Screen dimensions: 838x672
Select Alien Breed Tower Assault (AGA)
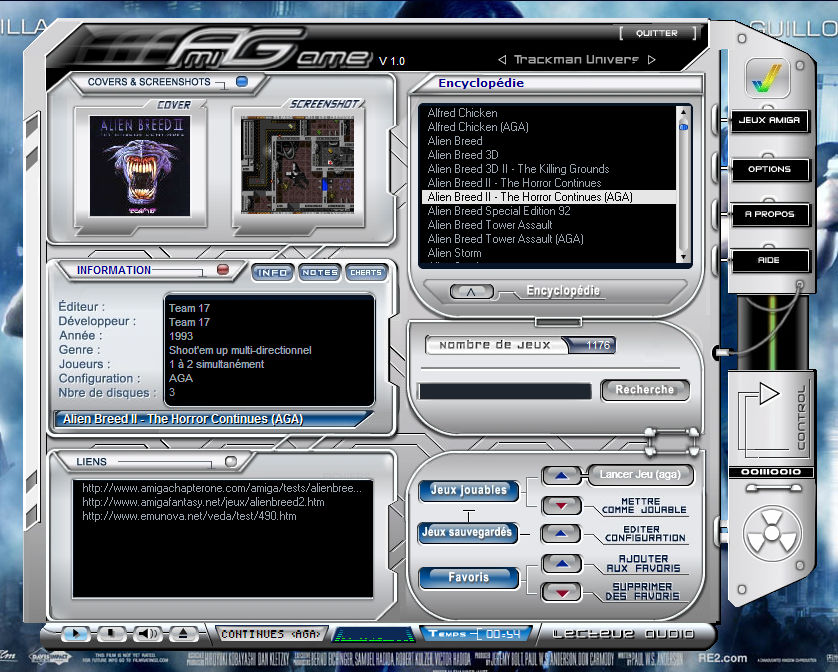(x=505, y=239)
